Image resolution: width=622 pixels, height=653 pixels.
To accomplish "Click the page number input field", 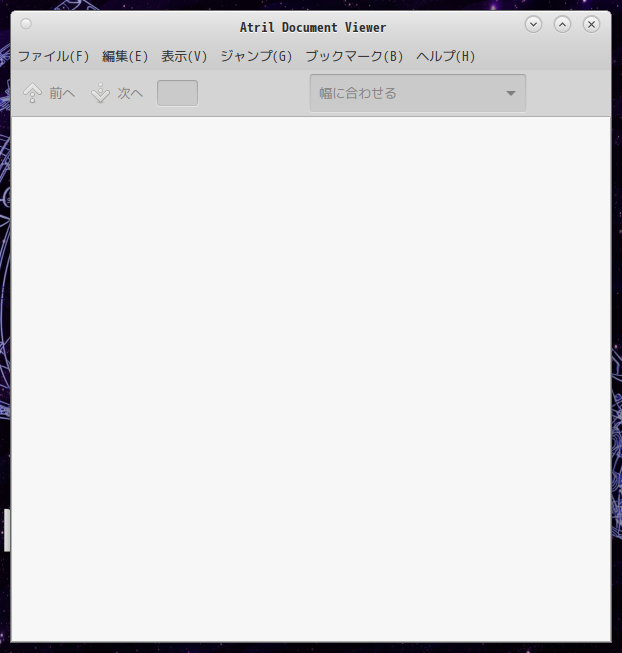I will (177, 93).
